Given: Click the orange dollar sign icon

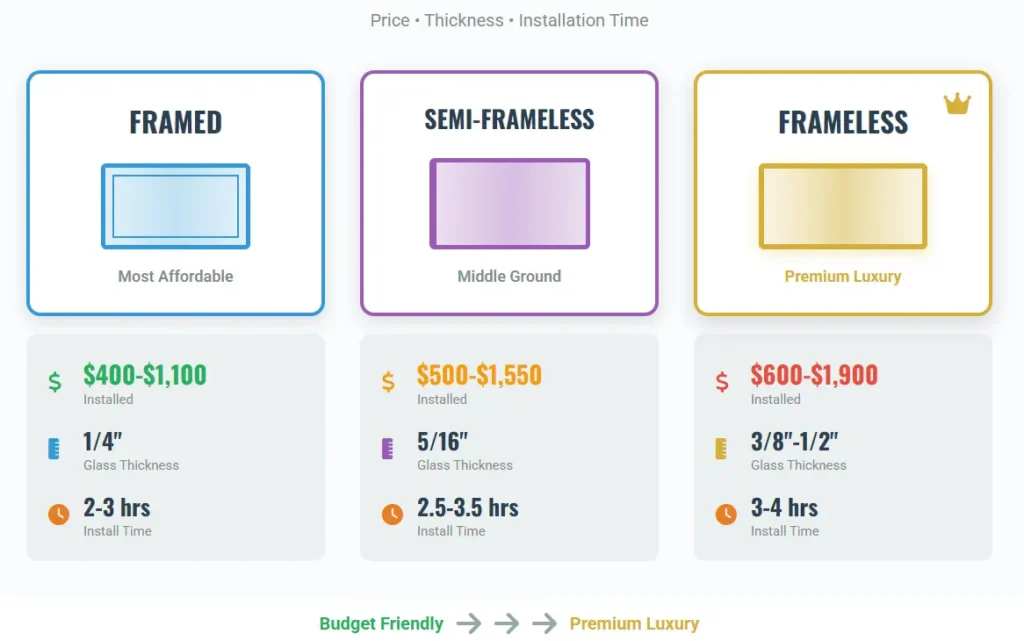Looking at the screenshot, I should 389,381.
